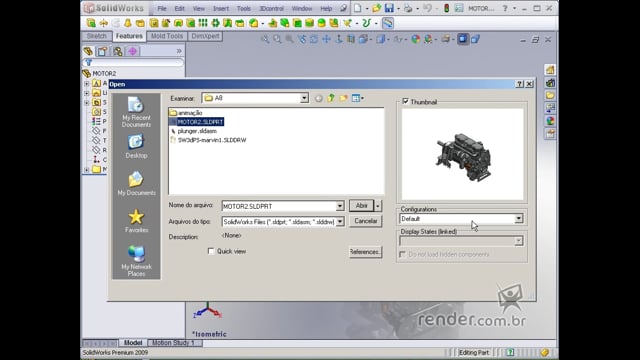Open the Nome do arquivo dropdown arrow

point(340,206)
